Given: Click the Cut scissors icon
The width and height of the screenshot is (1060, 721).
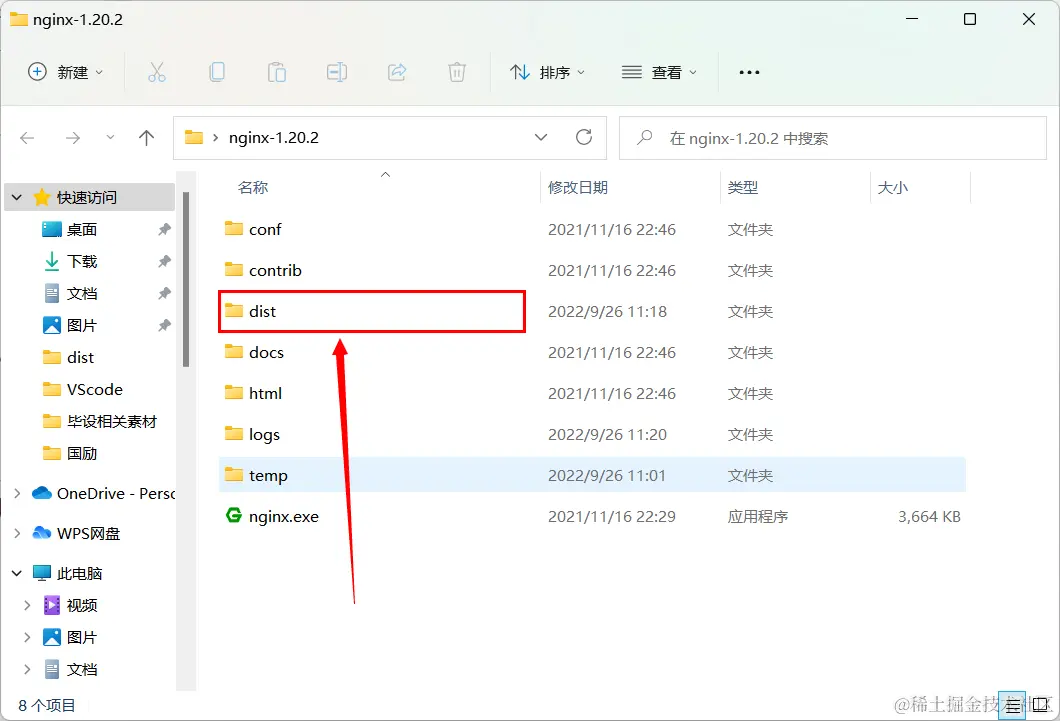Looking at the screenshot, I should click(157, 72).
